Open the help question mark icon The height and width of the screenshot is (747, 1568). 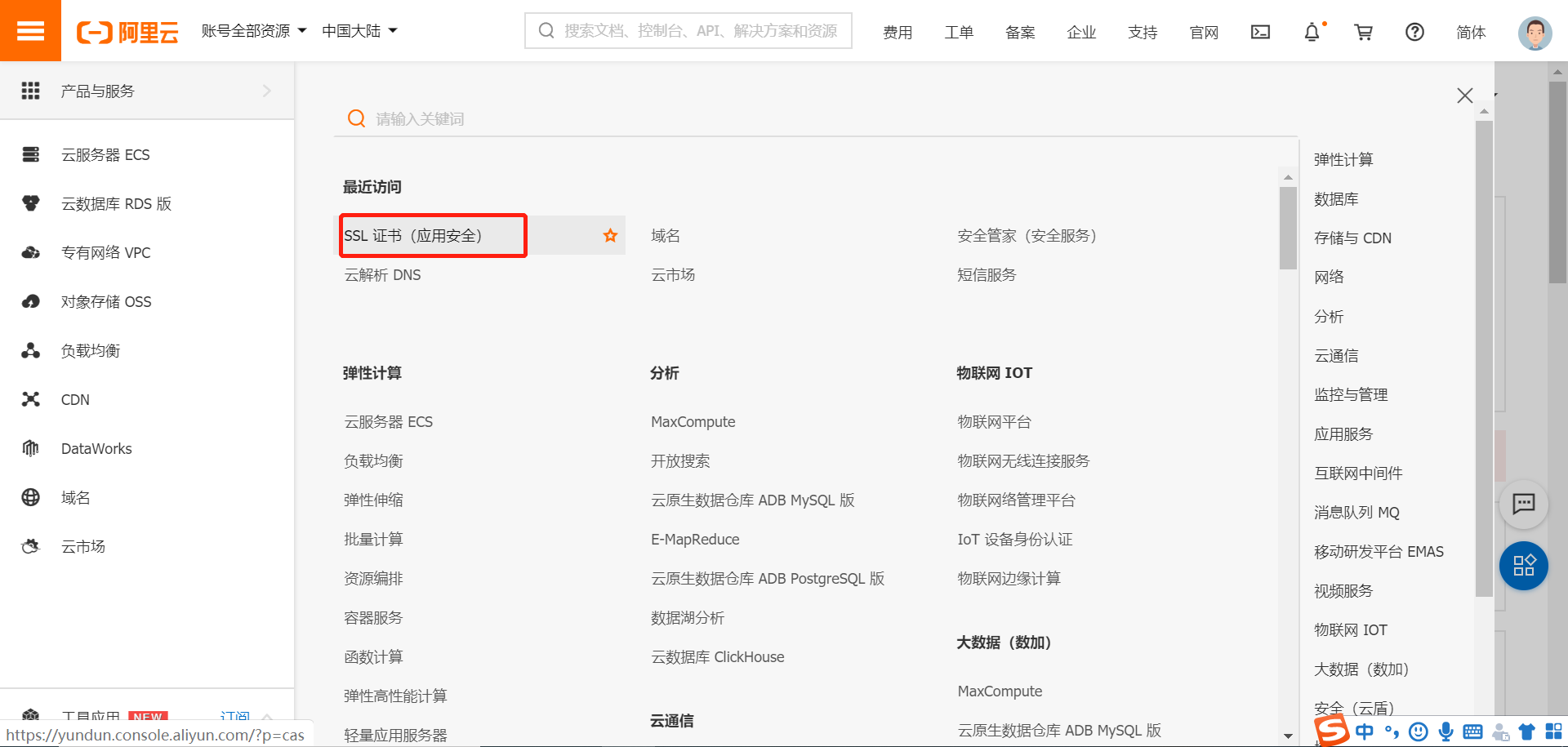1414,32
